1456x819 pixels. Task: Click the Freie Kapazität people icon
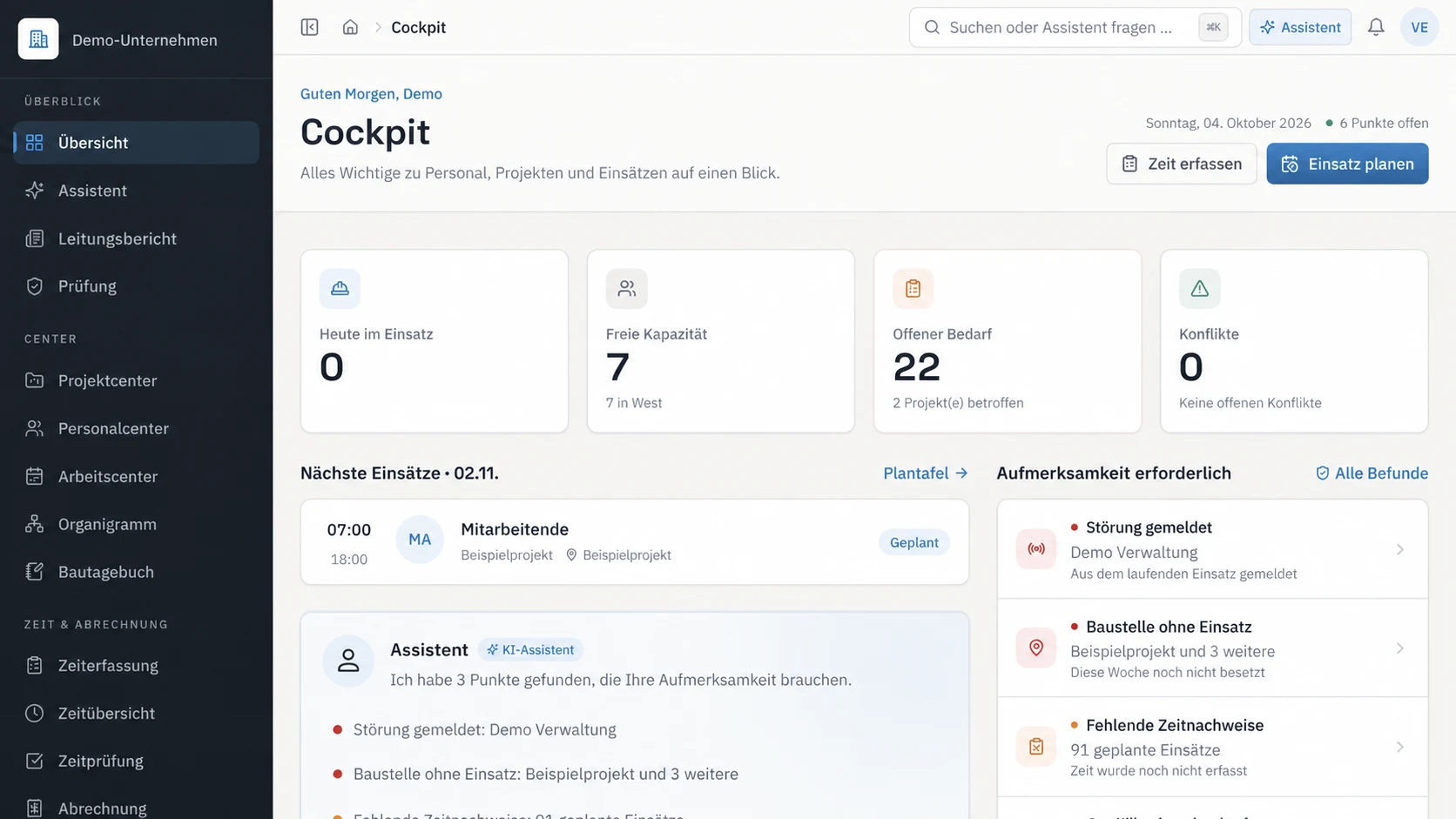(x=626, y=288)
